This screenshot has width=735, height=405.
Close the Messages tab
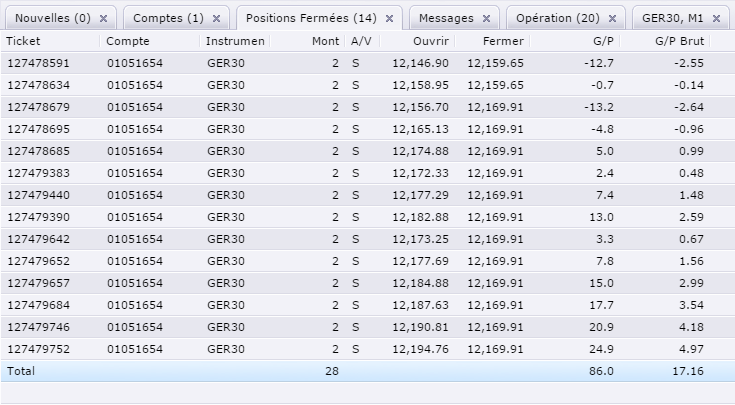tap(486, 19)
